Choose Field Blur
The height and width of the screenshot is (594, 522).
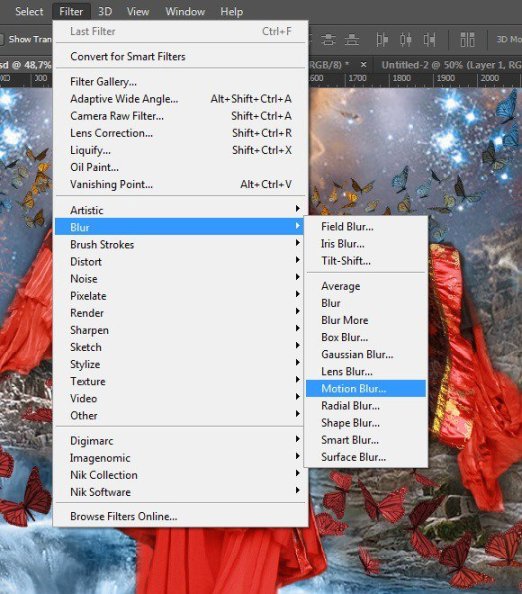point(366,227)
